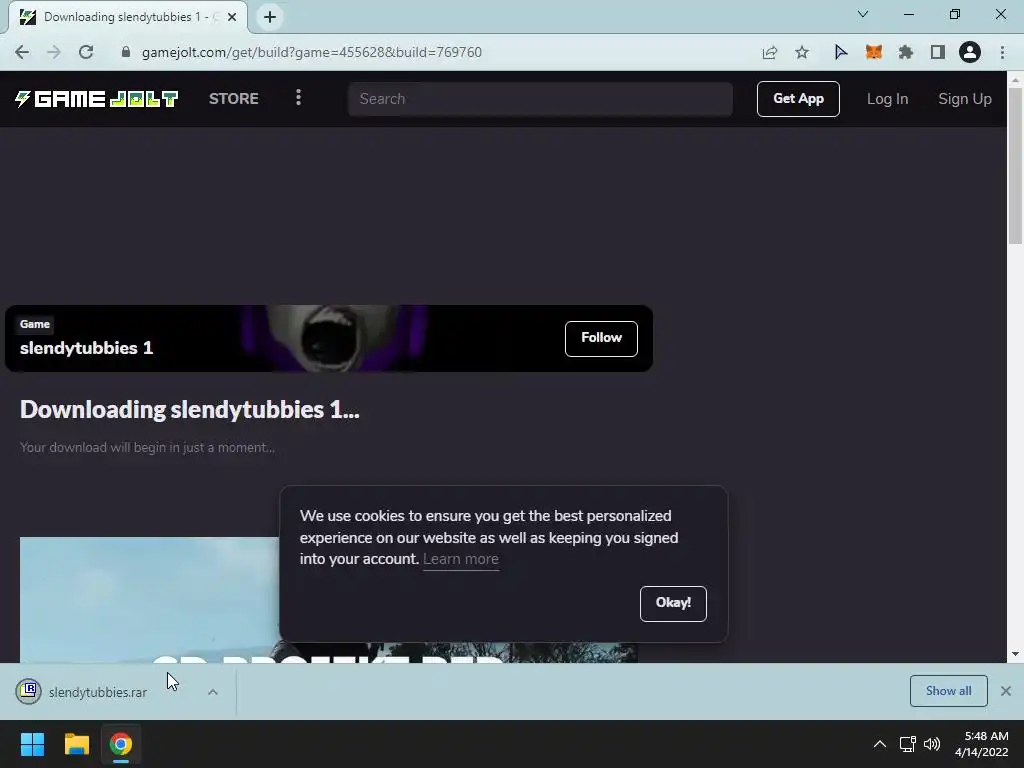Click the address bar URL
The width and height of the screenshot is (1024, 768).
[312, 52]
